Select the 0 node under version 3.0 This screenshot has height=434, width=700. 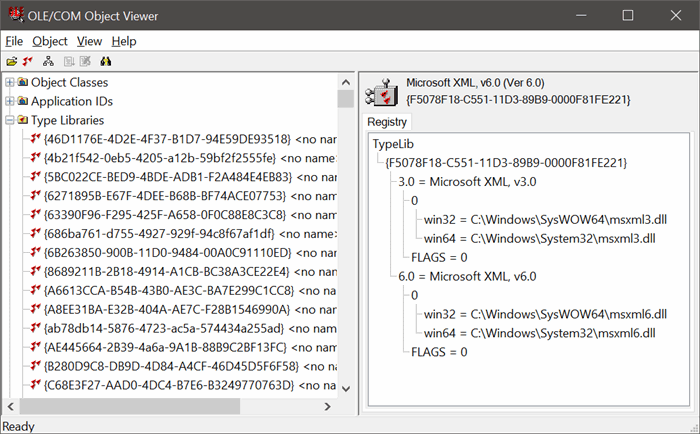(x=414, y=200)
